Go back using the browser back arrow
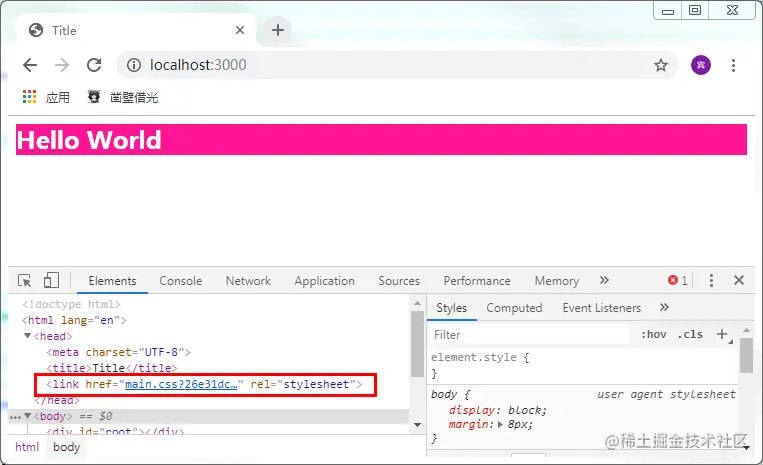 [30, 65]
